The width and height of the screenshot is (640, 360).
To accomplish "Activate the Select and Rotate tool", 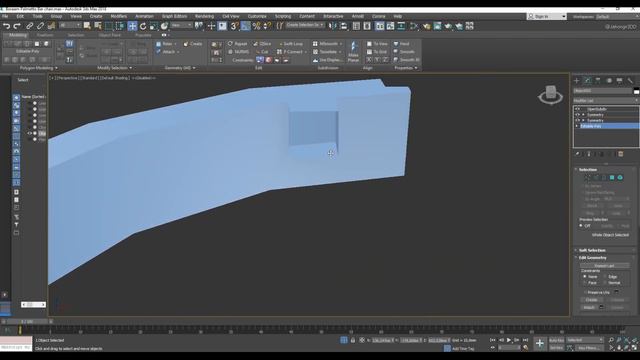I will pos(143,26).
